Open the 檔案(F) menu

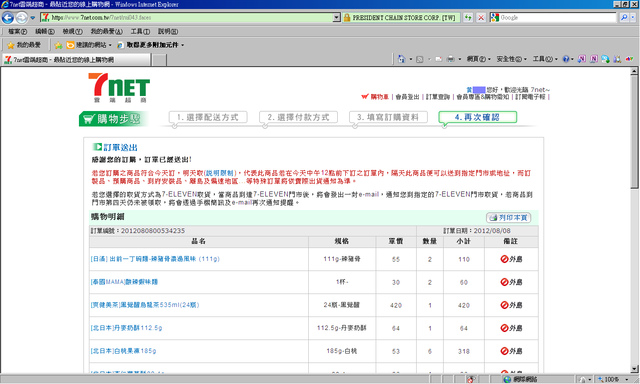[17, 31]
